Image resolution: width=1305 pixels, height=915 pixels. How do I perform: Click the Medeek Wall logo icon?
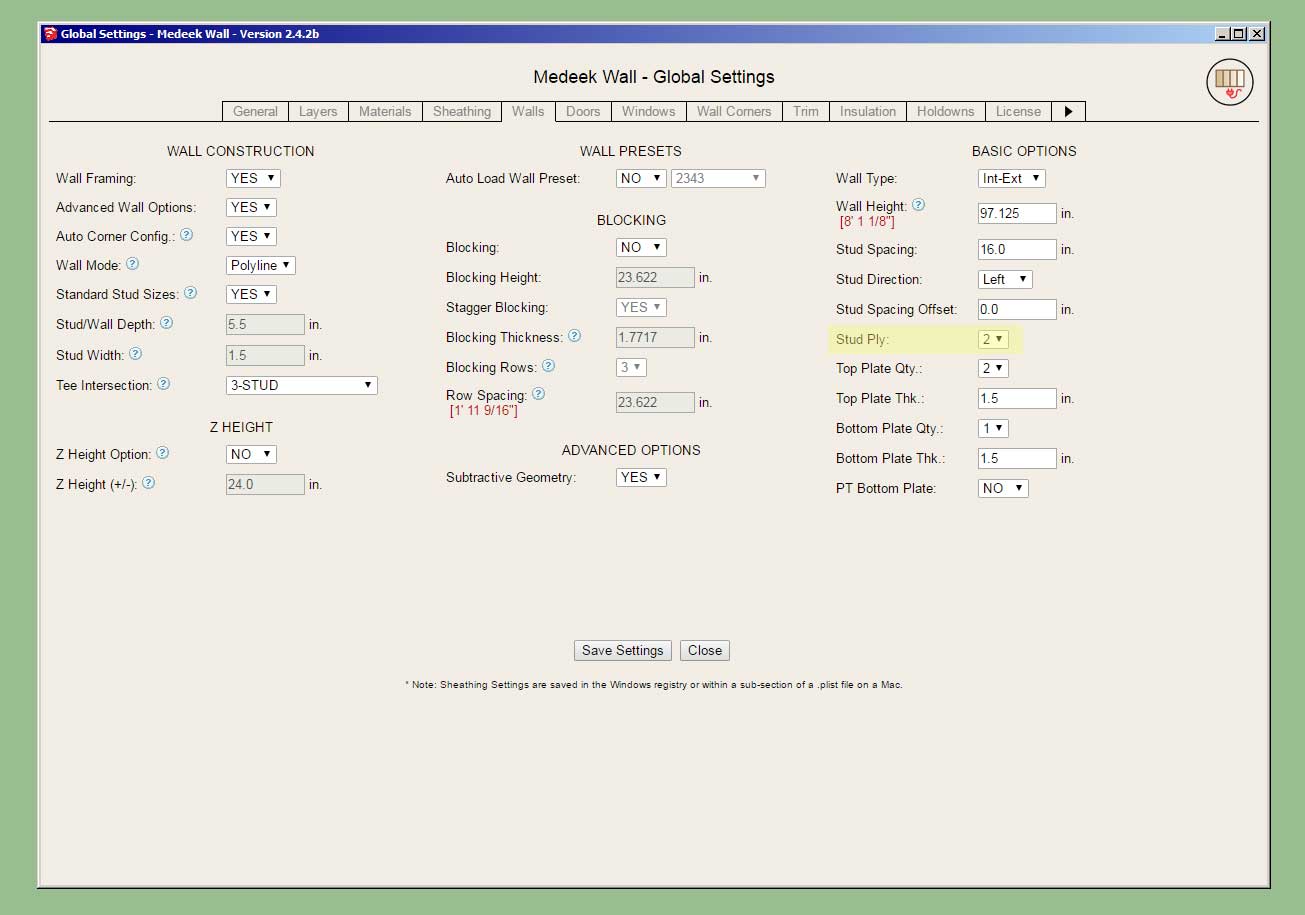[1229, 82]
